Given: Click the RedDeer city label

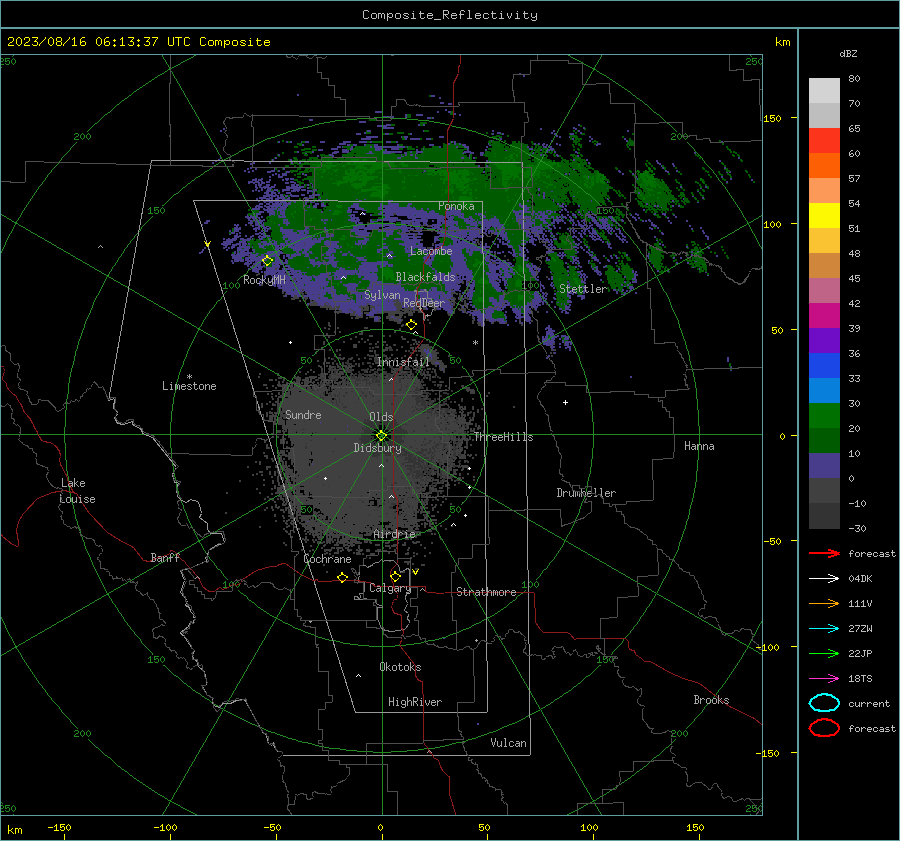Looking at the screenshot, I should 424,303.
